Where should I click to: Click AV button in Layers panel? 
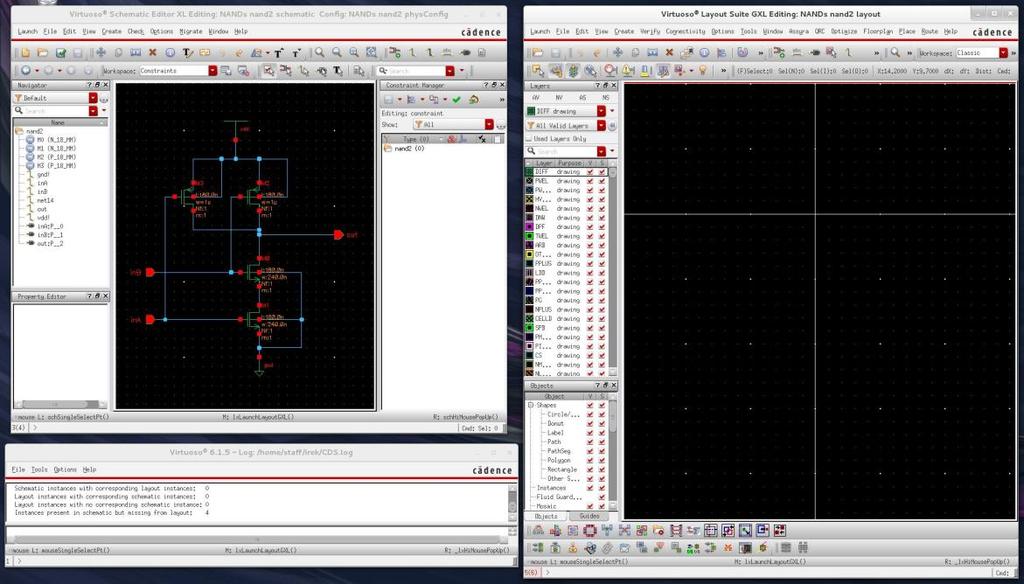point(536,97)
